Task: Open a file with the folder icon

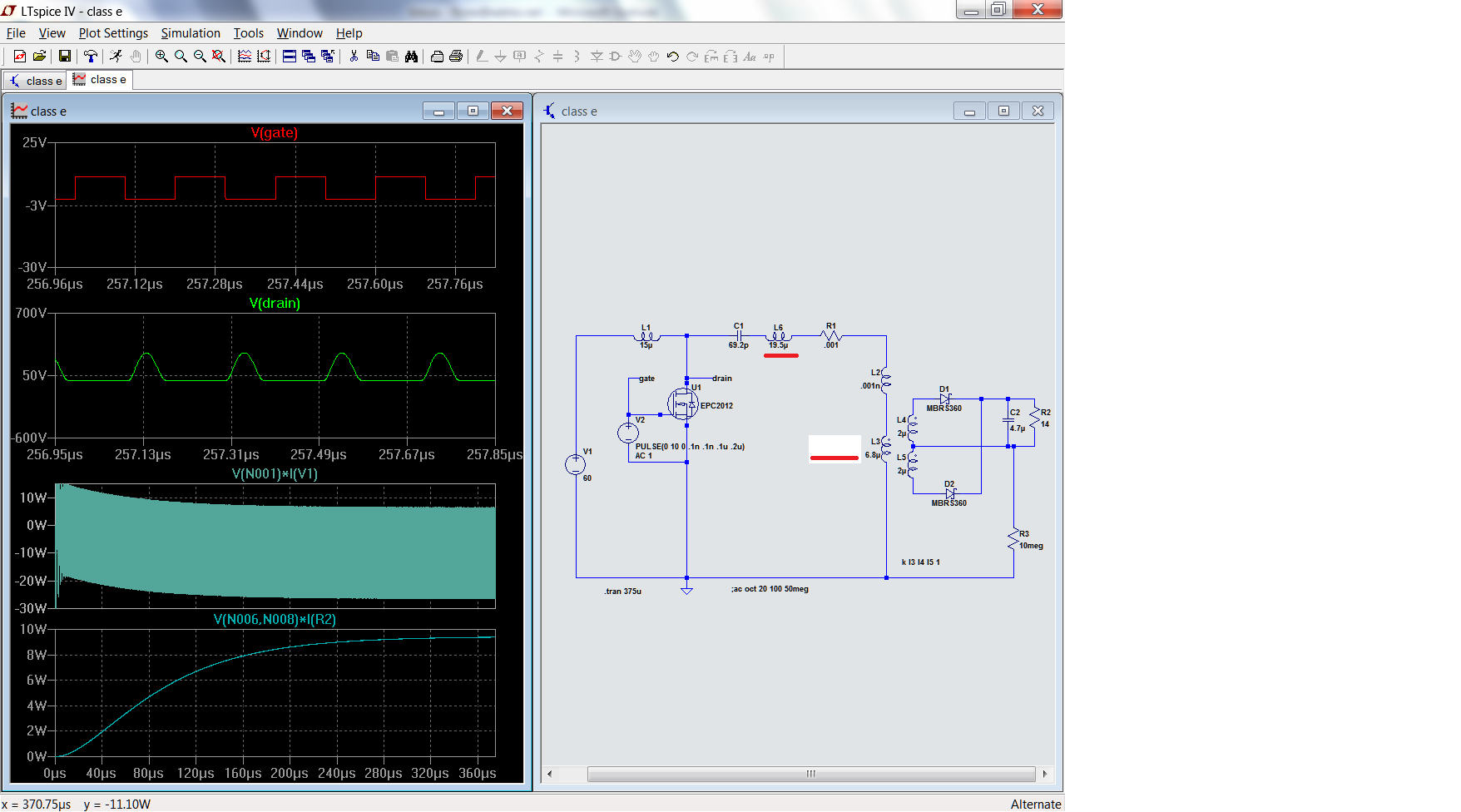Action: (39, 57)
